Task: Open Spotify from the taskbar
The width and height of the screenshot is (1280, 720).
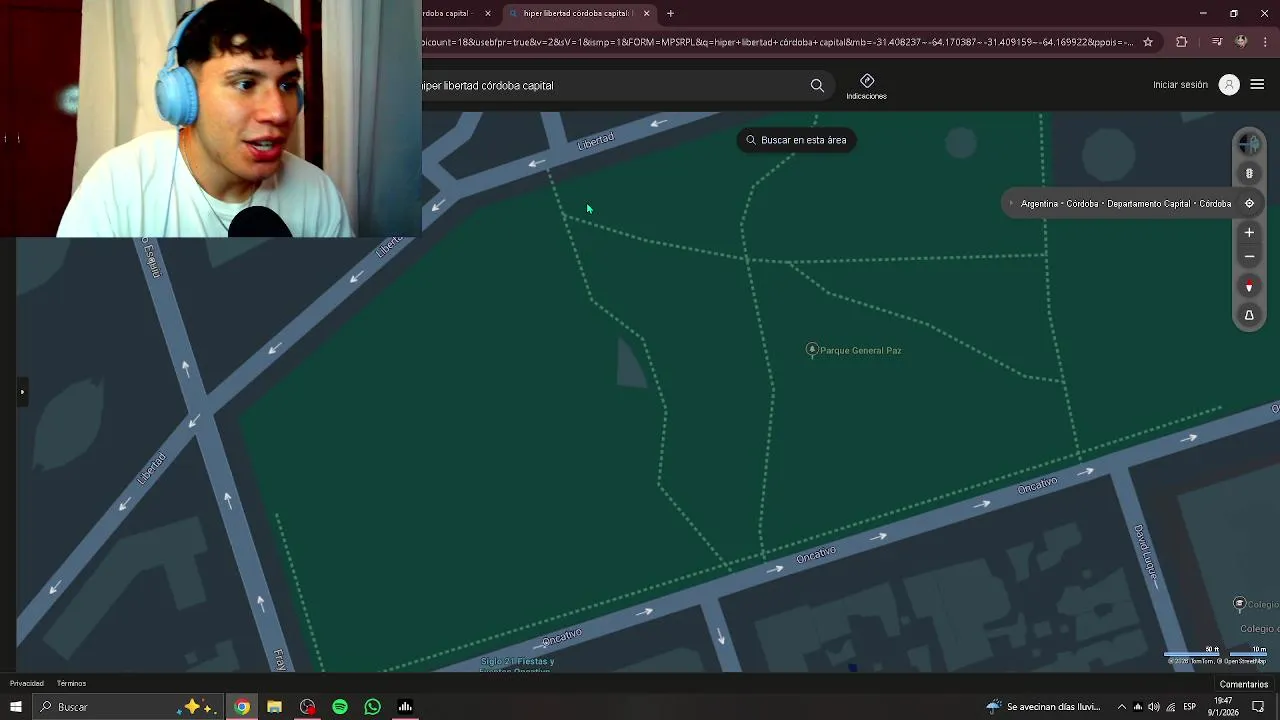Action: [340, 707]
